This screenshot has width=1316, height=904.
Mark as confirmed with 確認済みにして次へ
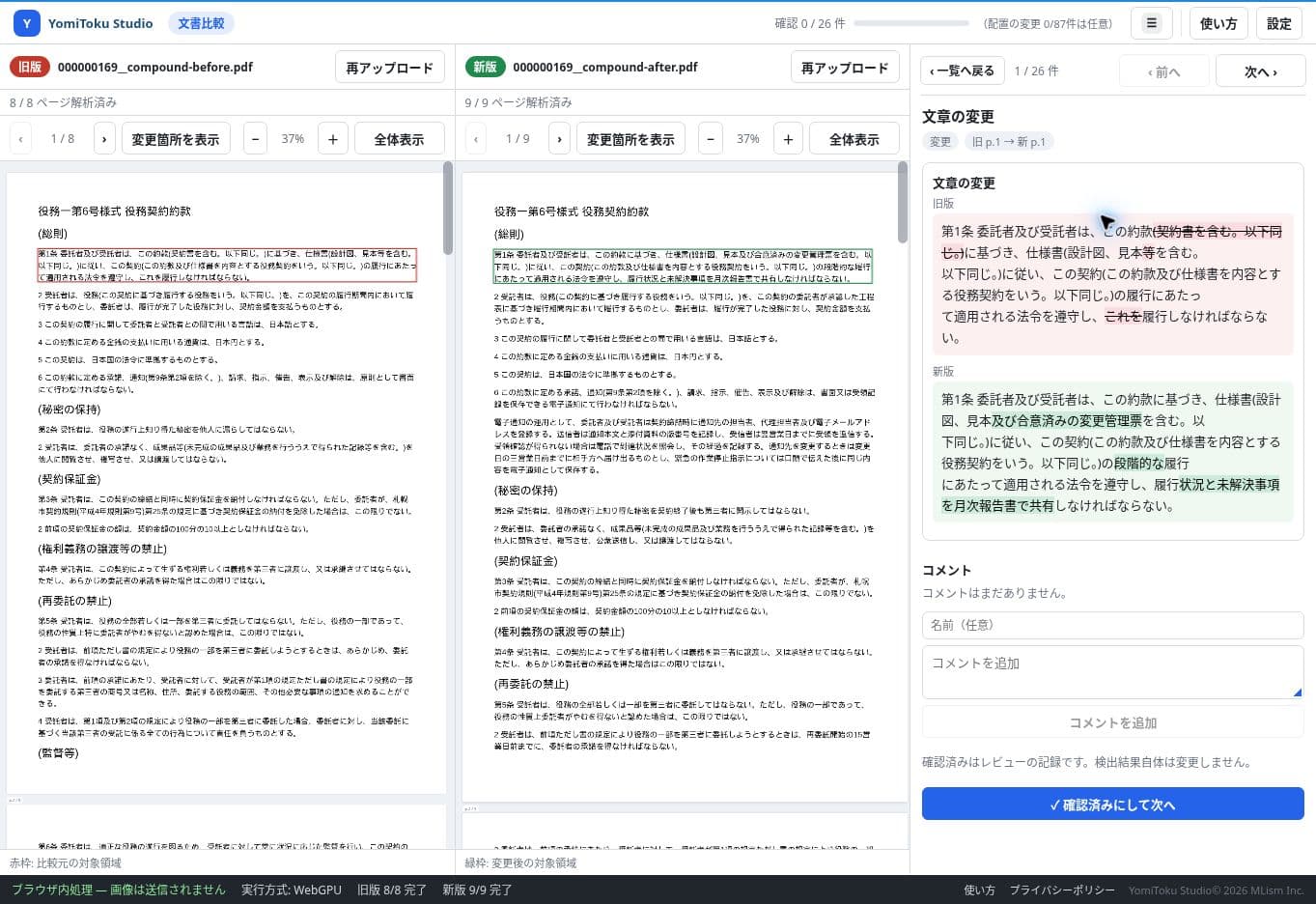1112,805
